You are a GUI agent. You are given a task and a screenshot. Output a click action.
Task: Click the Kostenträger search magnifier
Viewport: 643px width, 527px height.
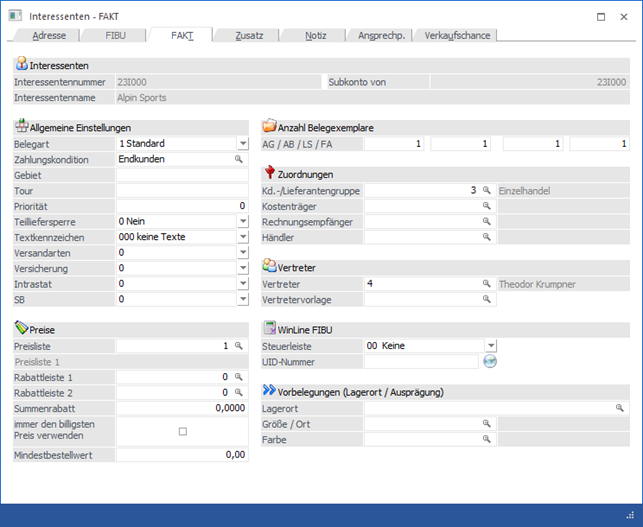pos(487,206)
